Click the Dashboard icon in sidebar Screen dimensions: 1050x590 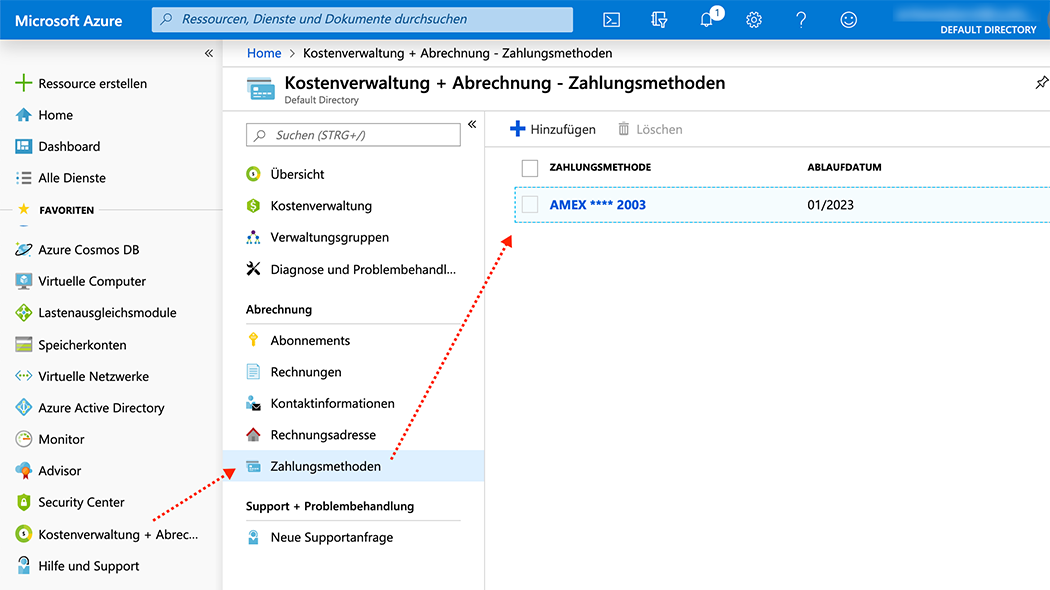click(x=23, y=146)
